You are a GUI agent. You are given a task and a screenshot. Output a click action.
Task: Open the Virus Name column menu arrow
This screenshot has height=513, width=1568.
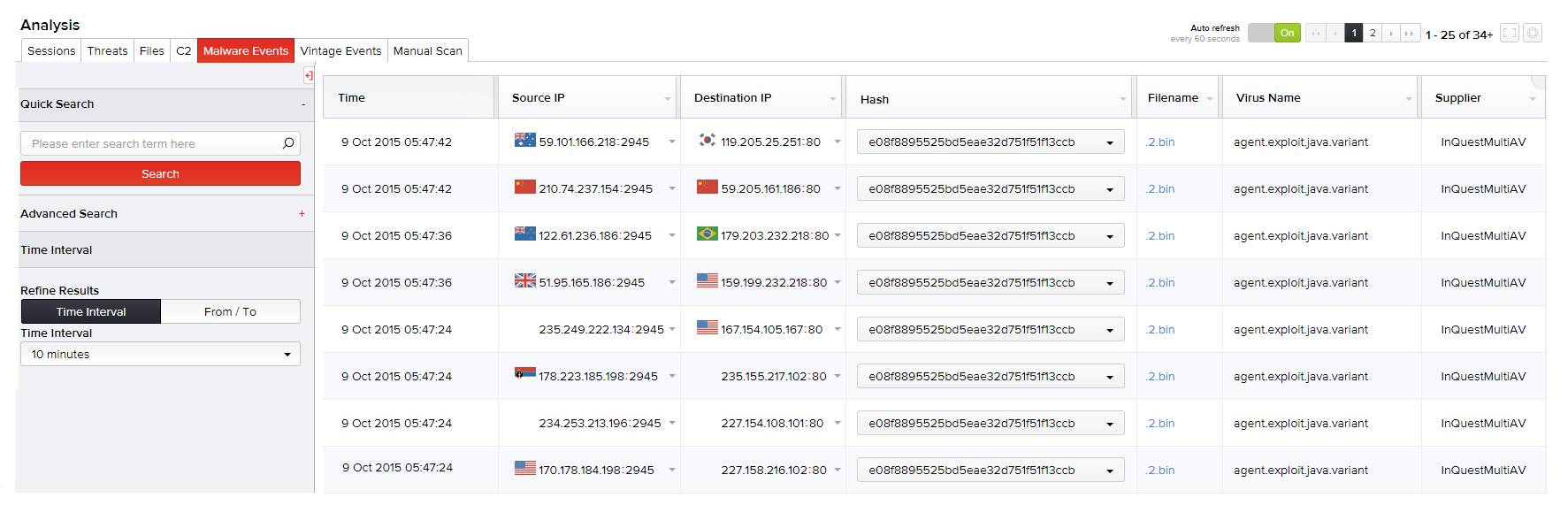pos(1409,99)
